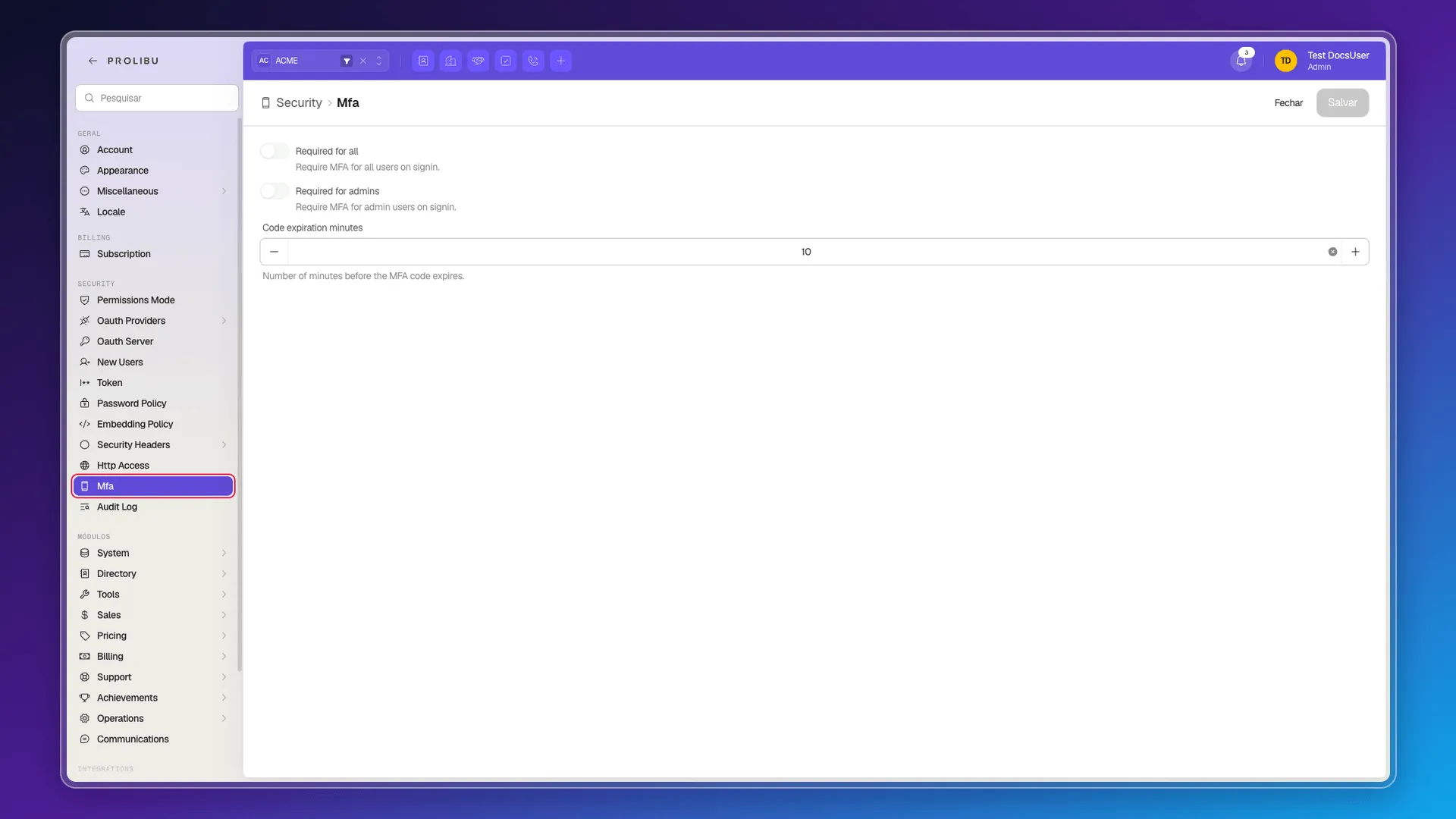This screenshot has height=819, width=1456.
Task: Click the Salvar button
Action: (x=1342, y=103)
